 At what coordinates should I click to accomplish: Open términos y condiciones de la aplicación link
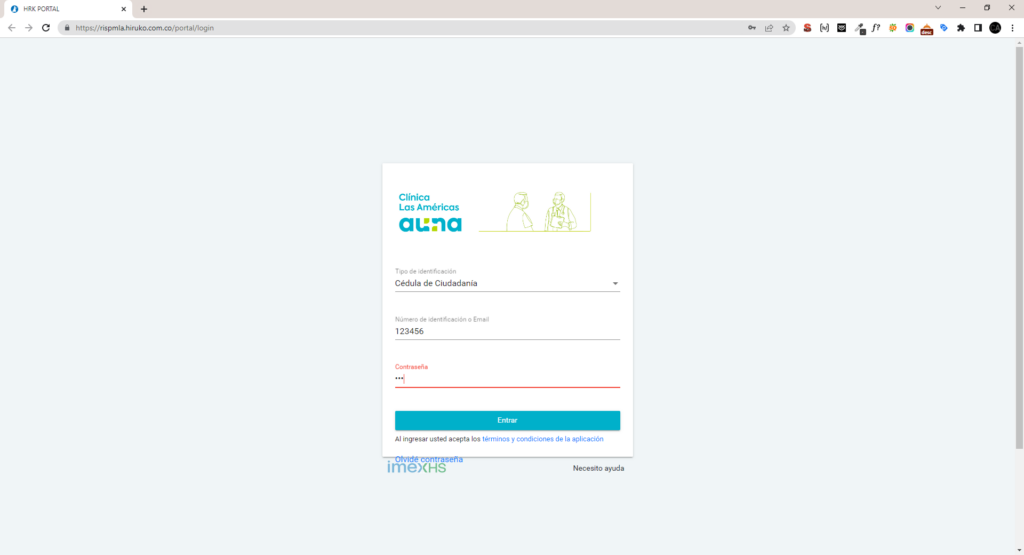tap(543, 439)
